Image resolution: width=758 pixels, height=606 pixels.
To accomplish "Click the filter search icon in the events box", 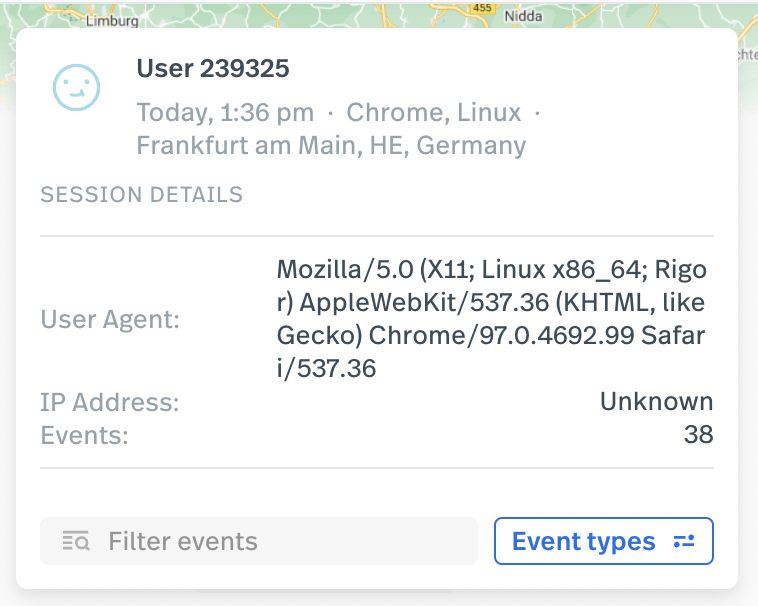I will pos(76,541).
